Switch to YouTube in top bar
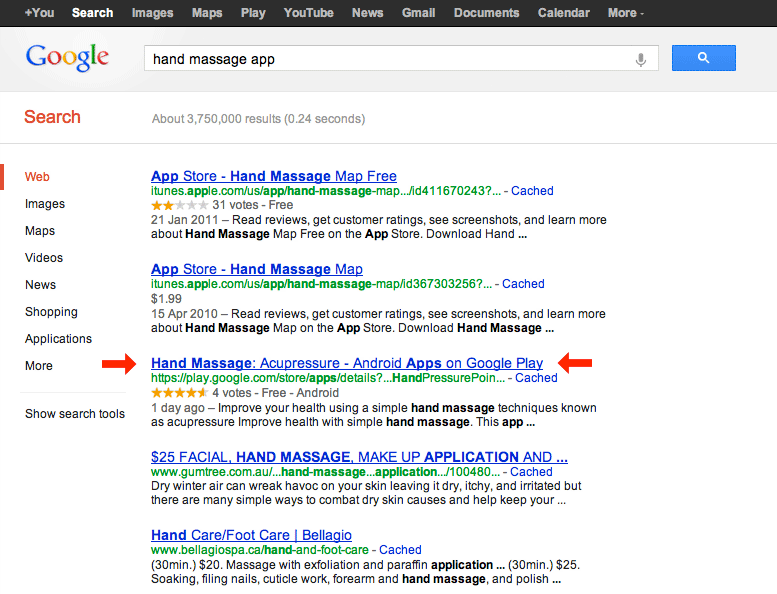The height and width of the screenshot is (594, 777). pyautogui.click(x=308, y=13)
